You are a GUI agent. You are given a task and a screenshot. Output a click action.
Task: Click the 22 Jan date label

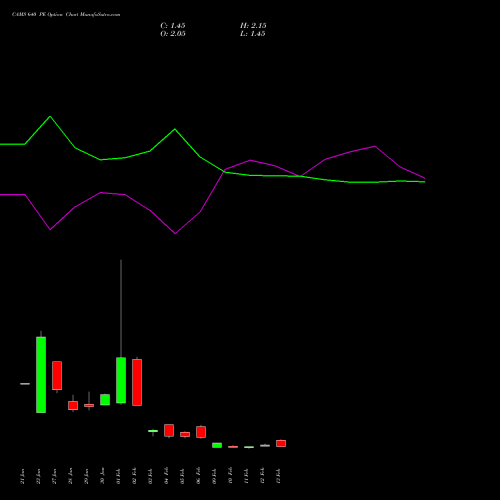pos(38,476)
